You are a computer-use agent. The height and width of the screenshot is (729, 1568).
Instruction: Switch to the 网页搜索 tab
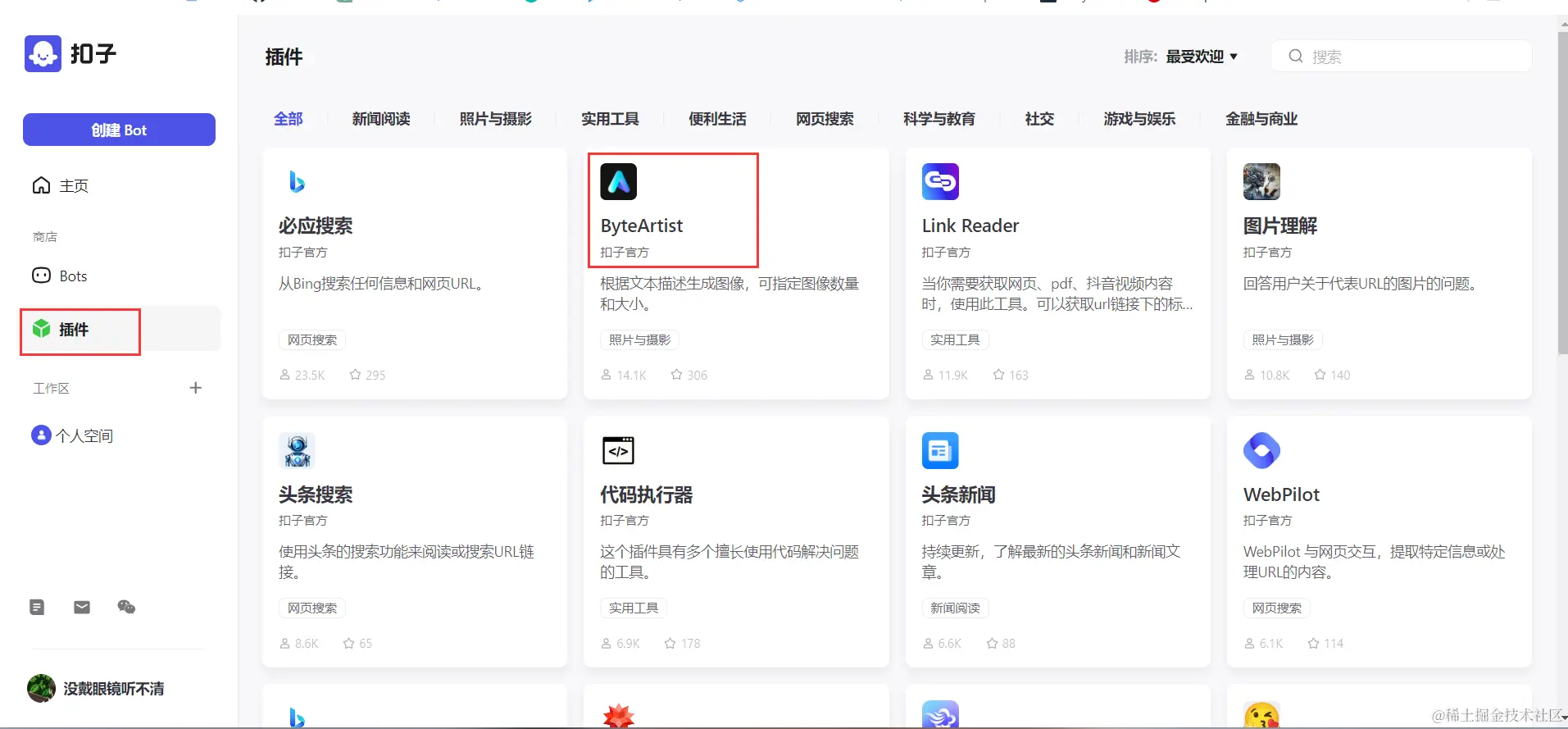tap(825, 119)
